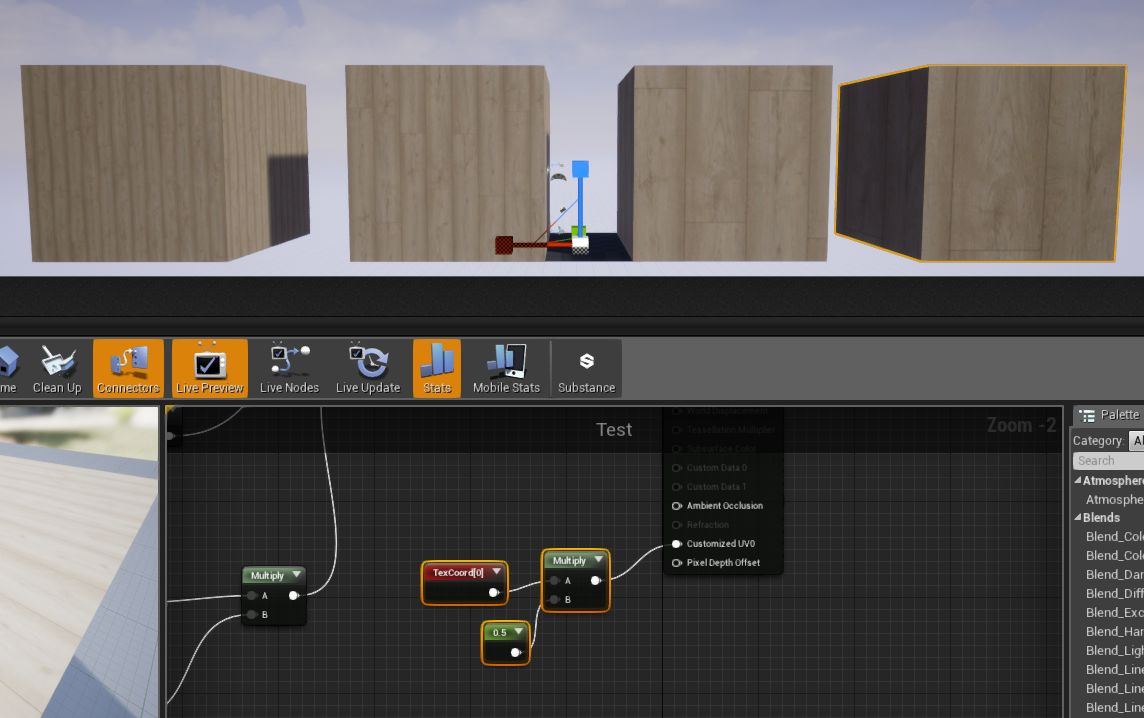Select the highlighted rightmost wooden cube

(x=980, y=163)
